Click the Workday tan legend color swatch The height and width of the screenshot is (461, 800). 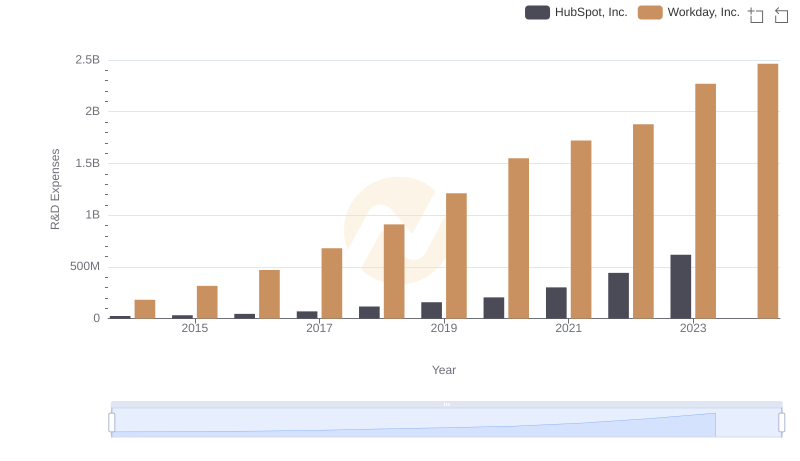[x=650, y=12]
